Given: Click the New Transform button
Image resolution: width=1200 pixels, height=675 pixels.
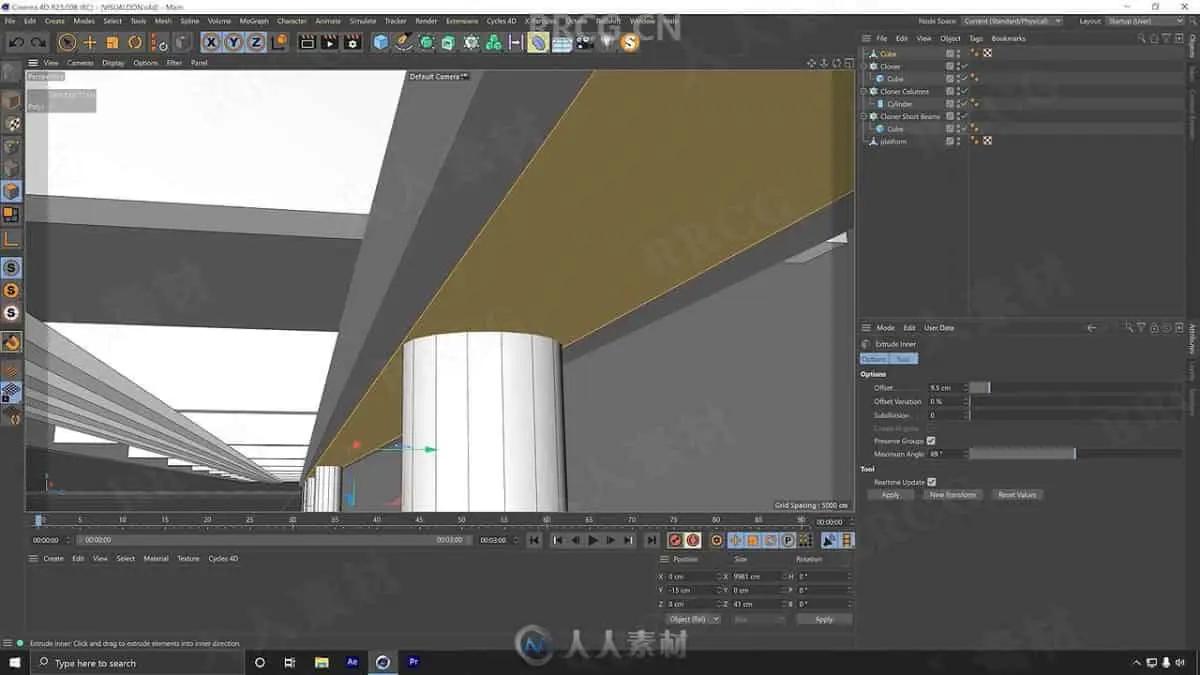Looking at the screenshot, I should [x=952, y=495].
